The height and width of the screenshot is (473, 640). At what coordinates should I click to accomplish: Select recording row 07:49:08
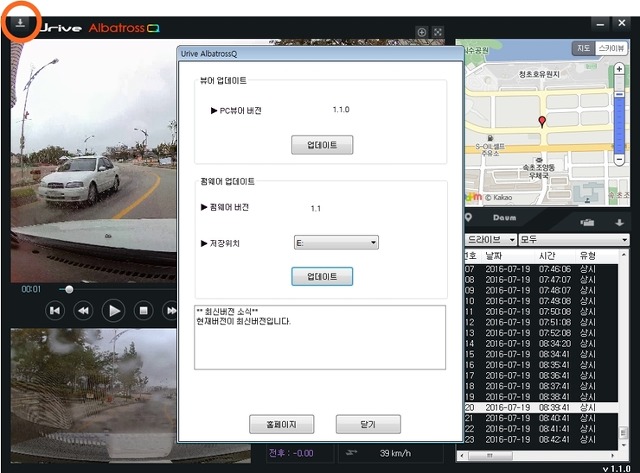(x=541, y=301)
